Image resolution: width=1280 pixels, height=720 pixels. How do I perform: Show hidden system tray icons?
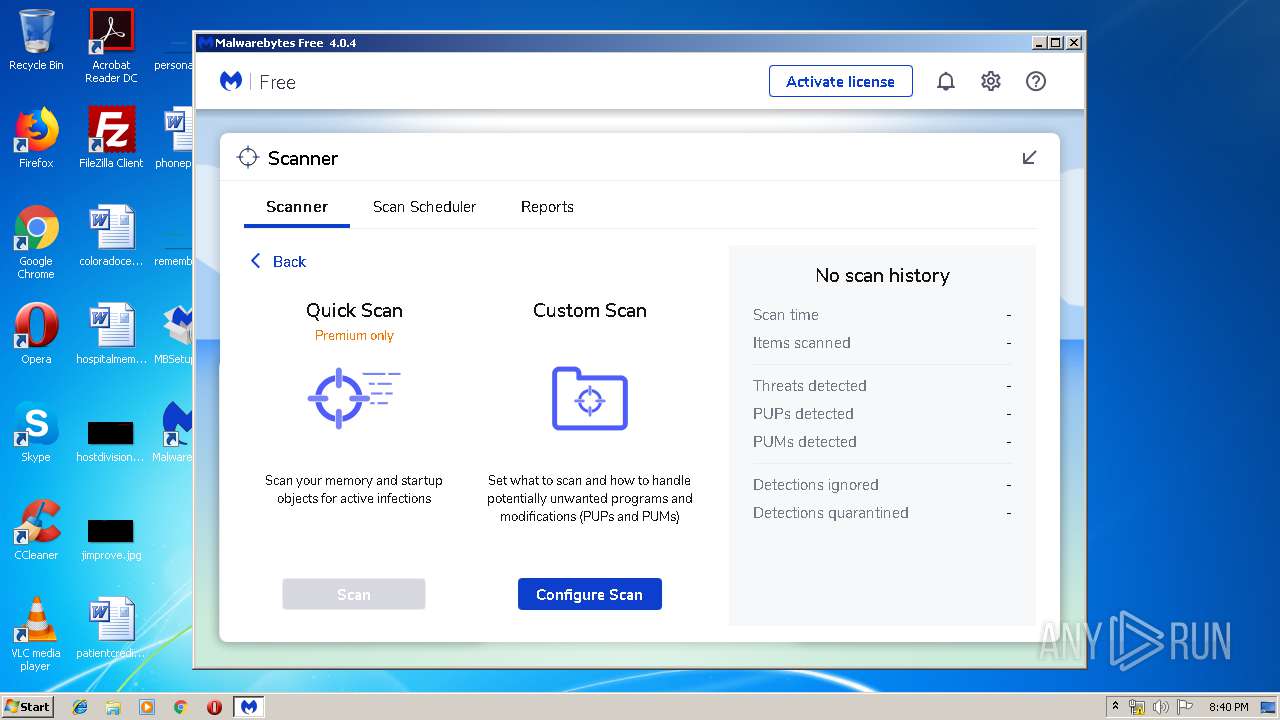1115,706
